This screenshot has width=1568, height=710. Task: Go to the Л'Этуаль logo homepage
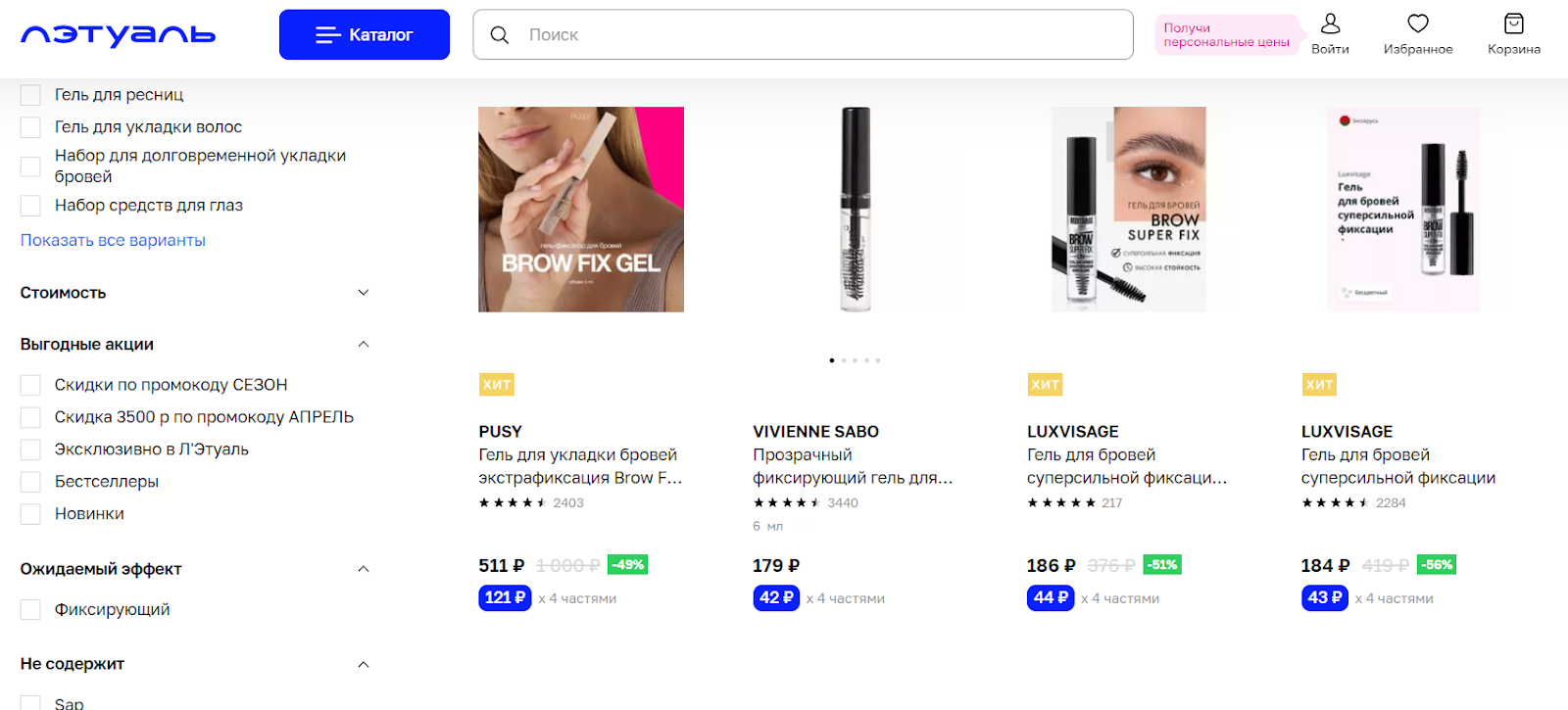click(x=118, y=35)
